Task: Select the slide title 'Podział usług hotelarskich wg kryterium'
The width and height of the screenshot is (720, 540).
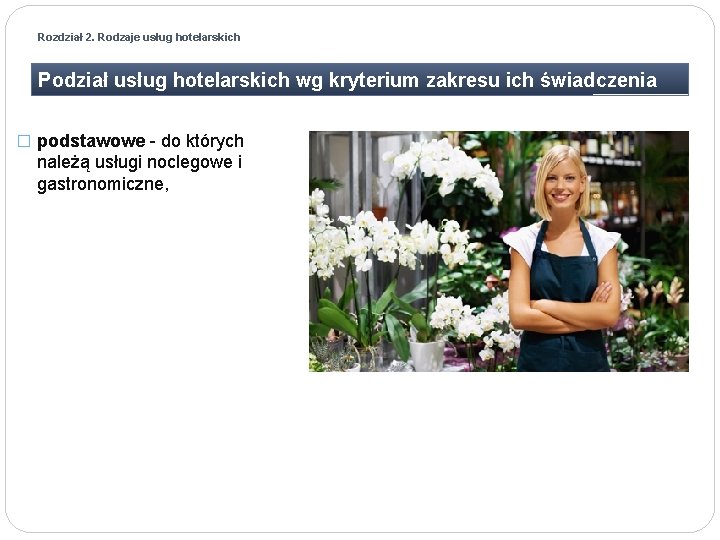Action: coord(228,80)
